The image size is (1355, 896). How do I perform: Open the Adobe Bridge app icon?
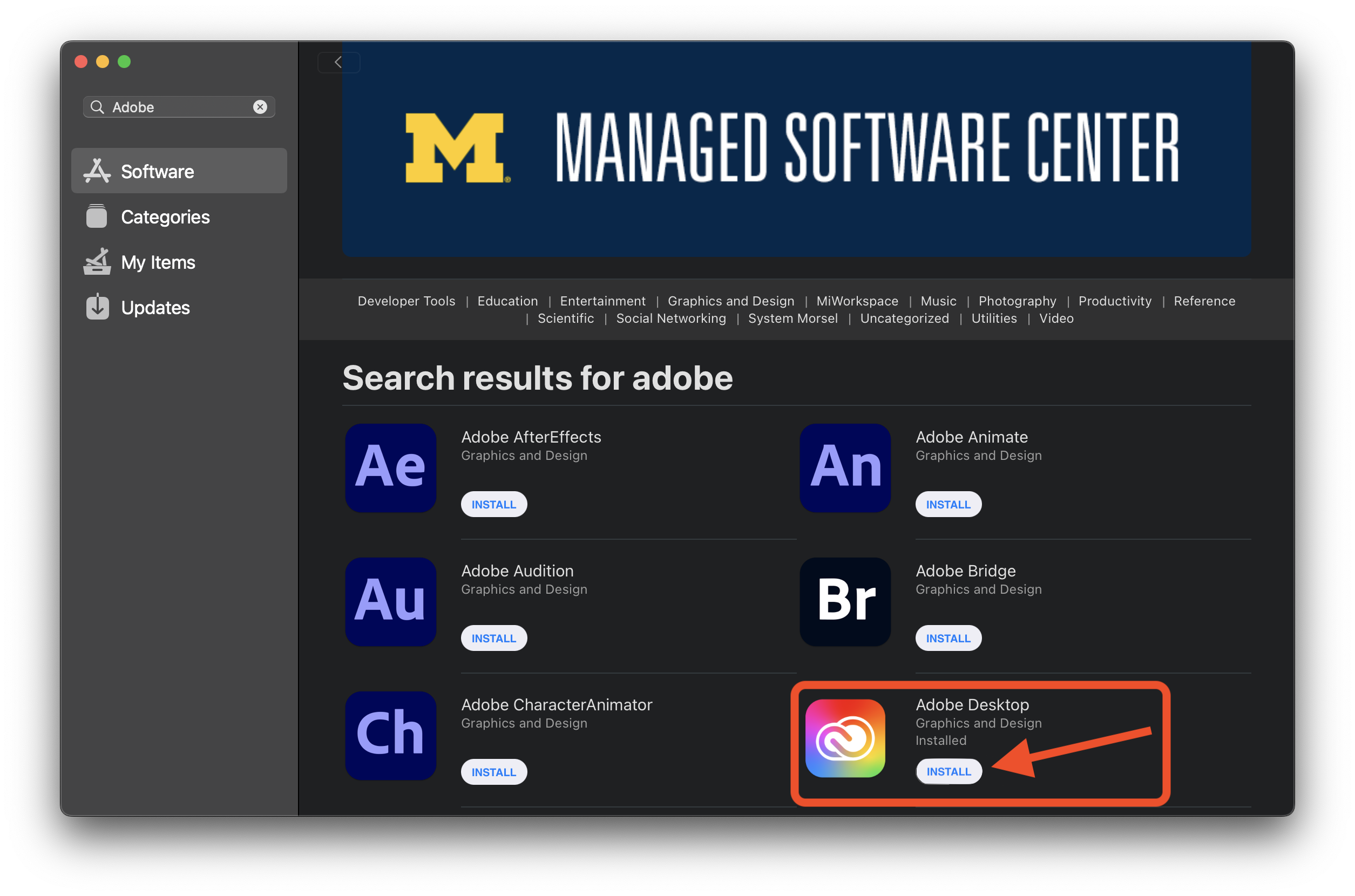pyautogui.click(x=845, y=601)
